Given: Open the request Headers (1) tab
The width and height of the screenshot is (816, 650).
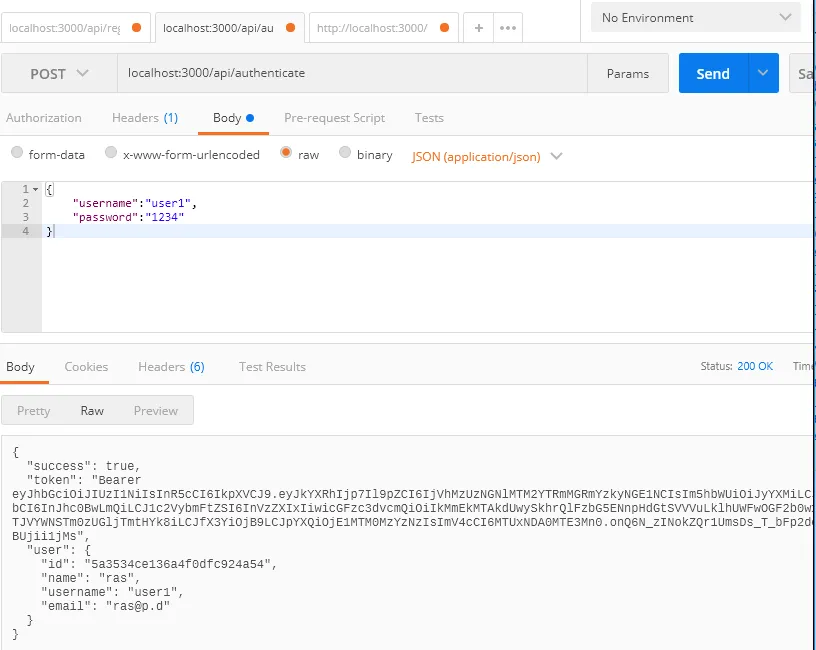Looking at the screenshot, I should 145,118.
